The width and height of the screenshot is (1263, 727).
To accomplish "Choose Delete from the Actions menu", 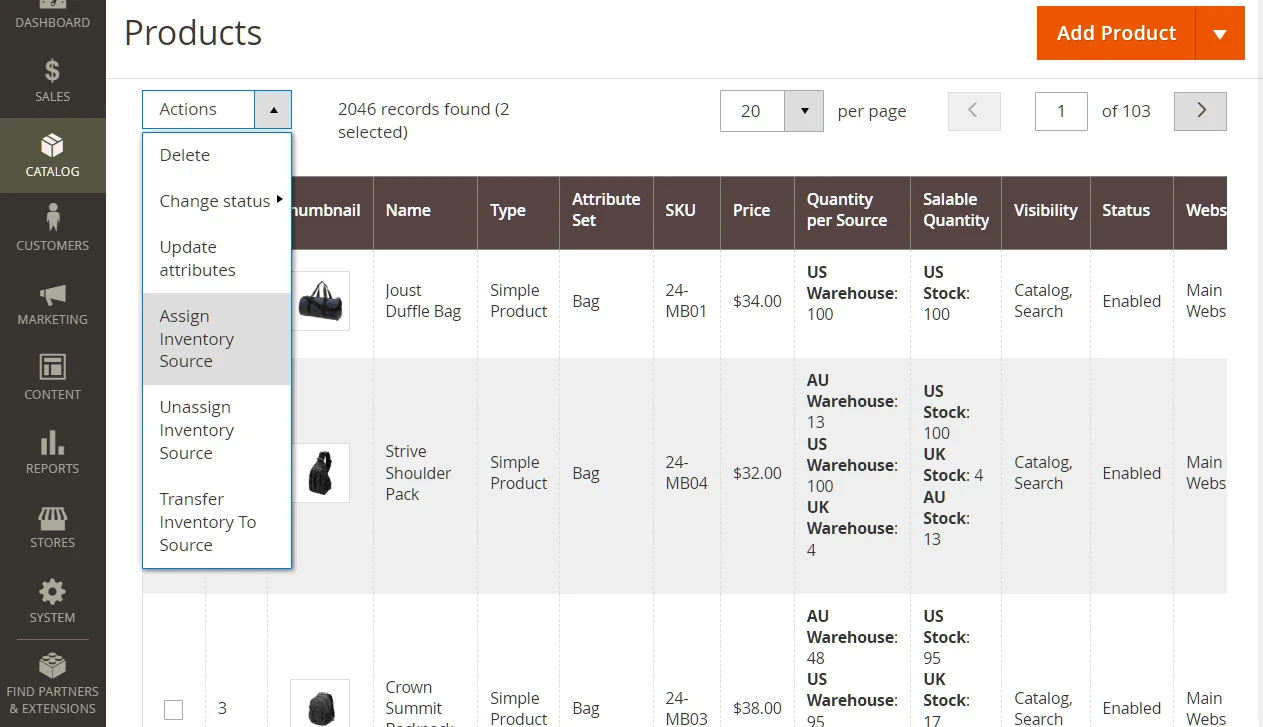I will click(x=185, y=155).
